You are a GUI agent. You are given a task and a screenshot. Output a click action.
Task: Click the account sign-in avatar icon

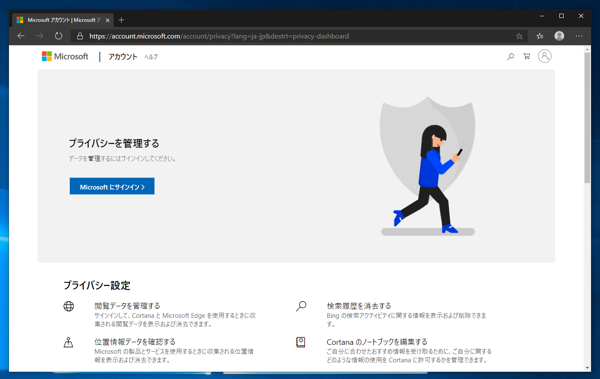coord(545,56)
